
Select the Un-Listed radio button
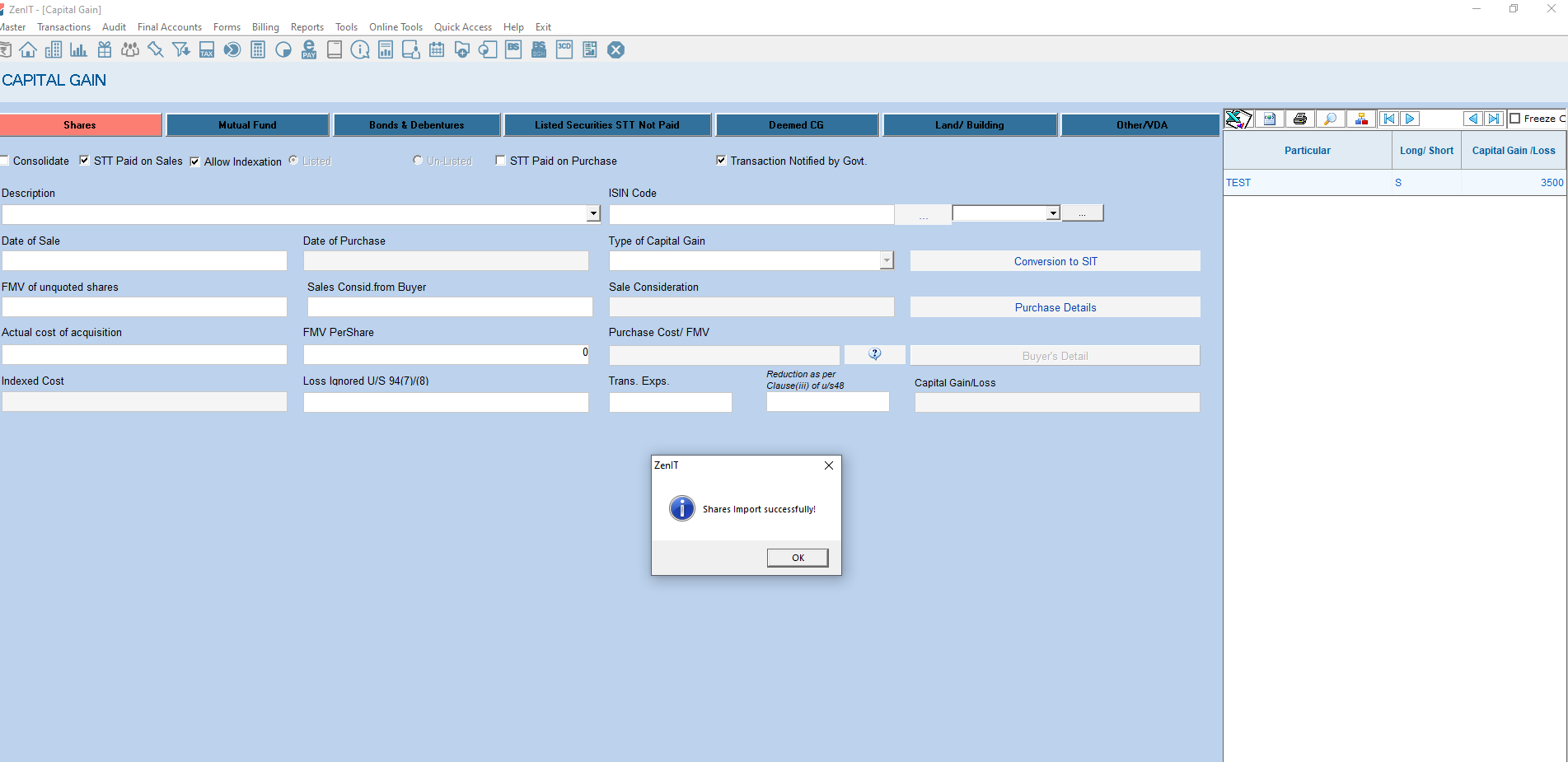[x=418, y=160]
